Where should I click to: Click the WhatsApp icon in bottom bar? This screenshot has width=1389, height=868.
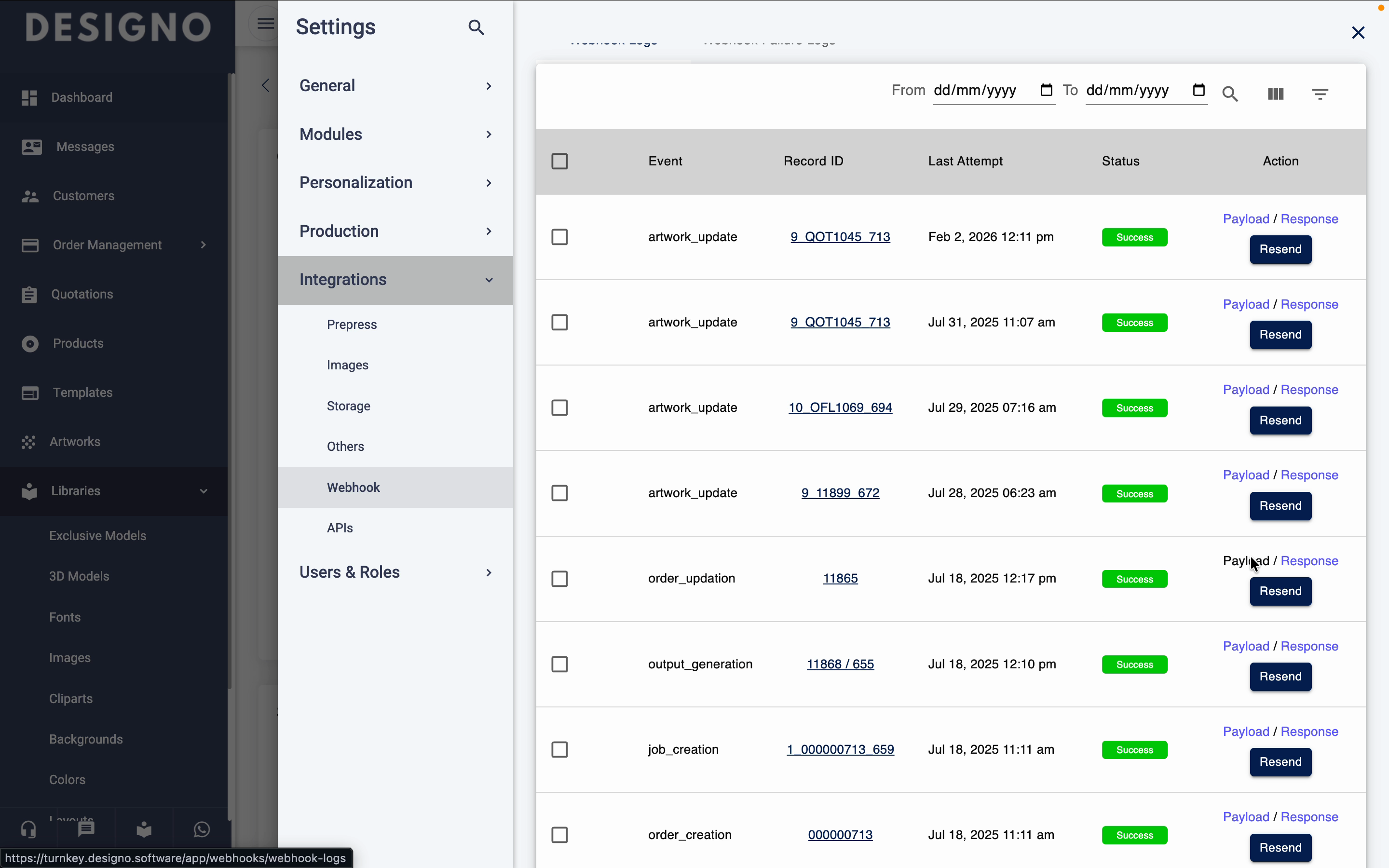coord(202,829)
